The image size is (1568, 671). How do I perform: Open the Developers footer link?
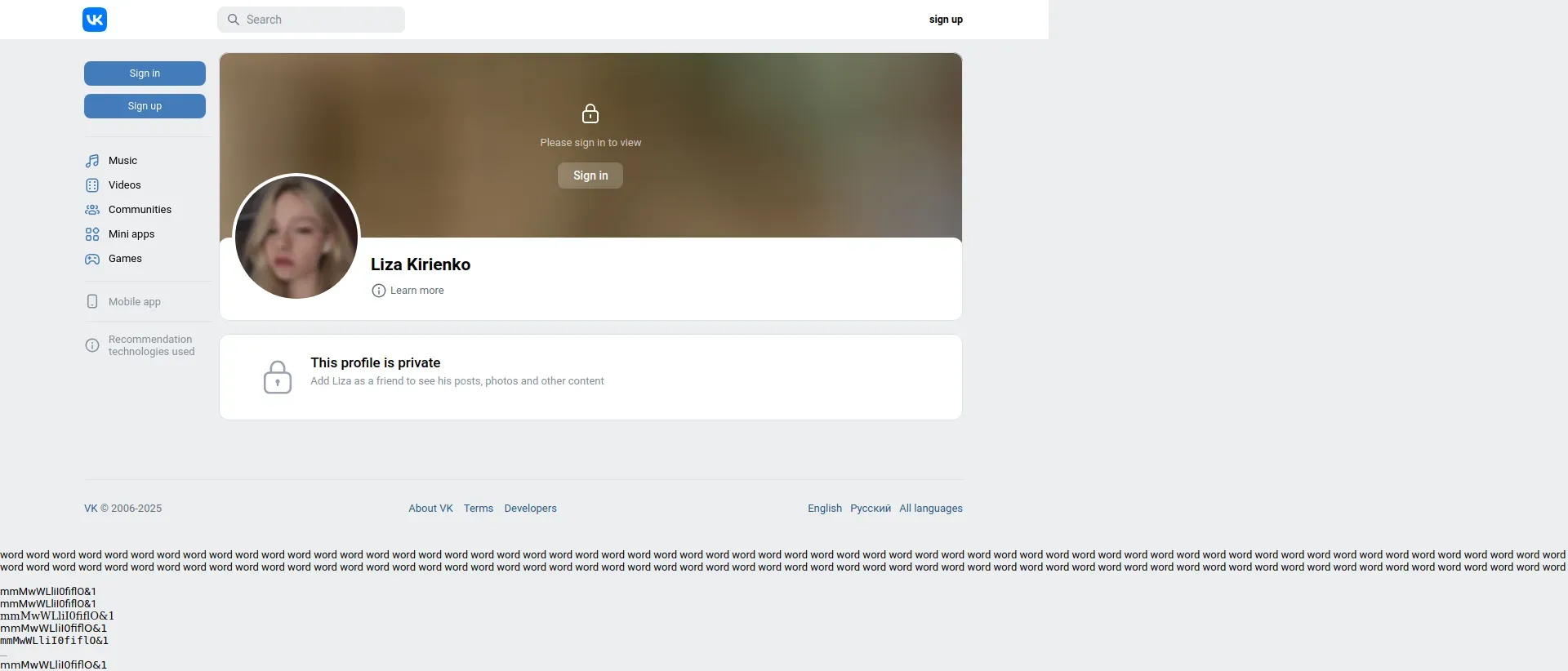pos(530,509)
